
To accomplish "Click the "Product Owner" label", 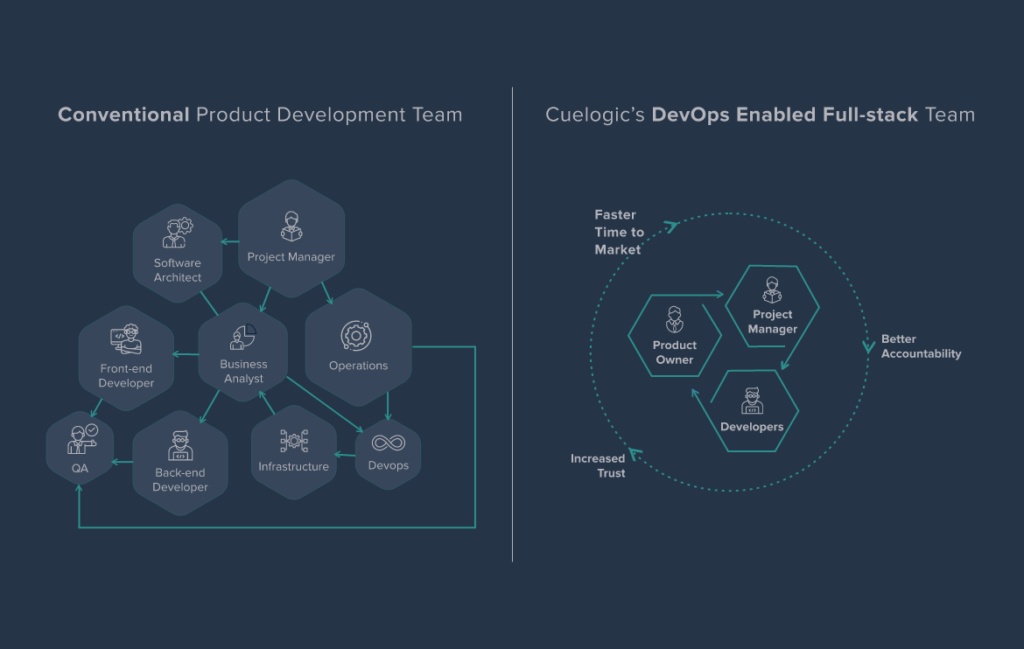I will click(x=675, y=353).
